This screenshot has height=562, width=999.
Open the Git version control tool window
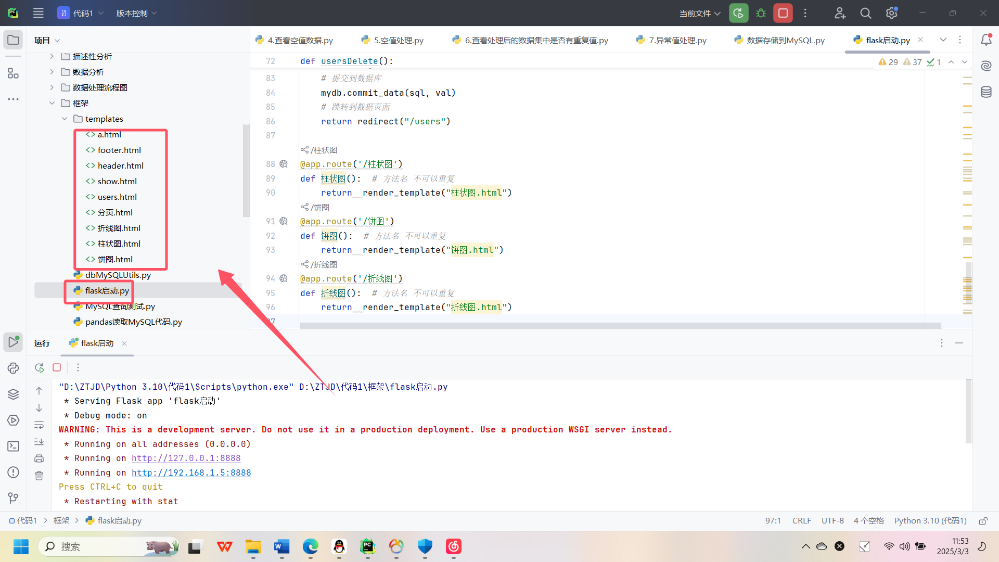coord(13,498)
